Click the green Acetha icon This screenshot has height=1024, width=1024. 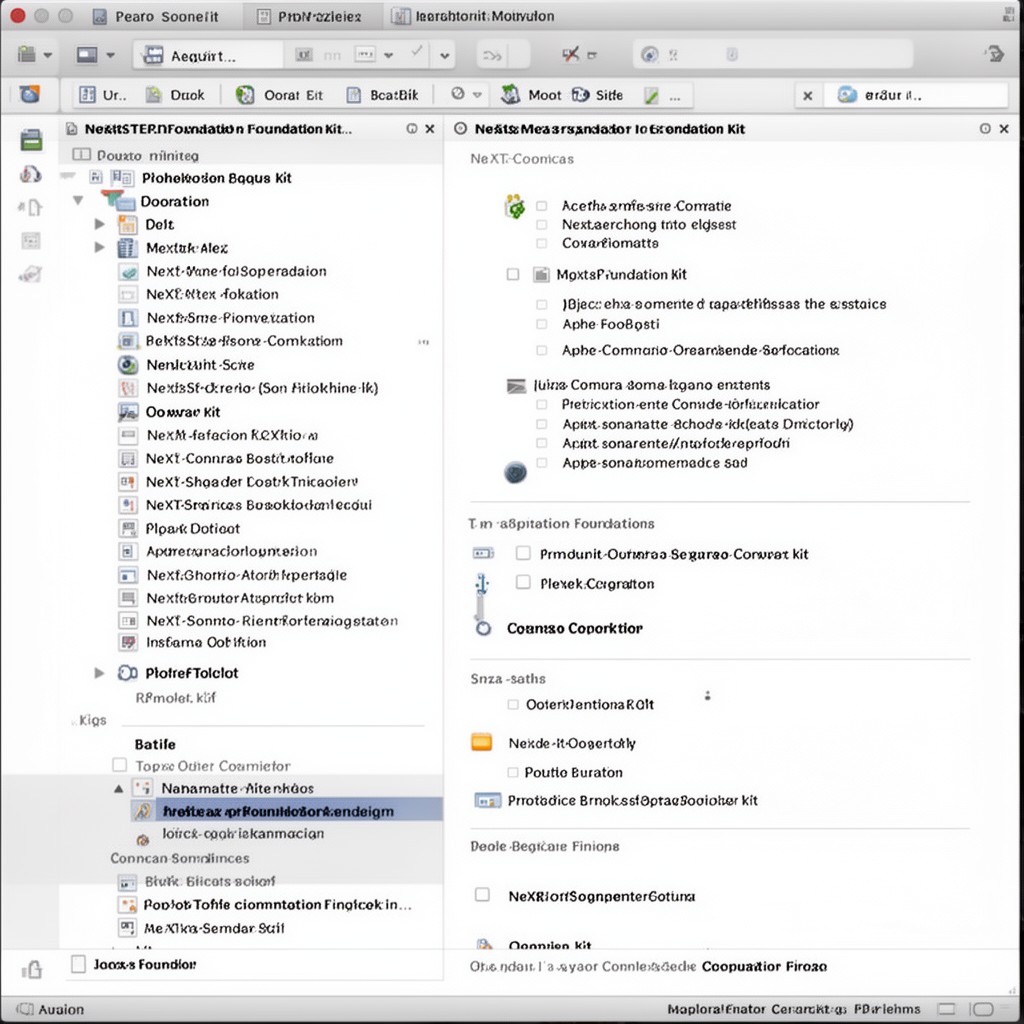tap(515, 206)
